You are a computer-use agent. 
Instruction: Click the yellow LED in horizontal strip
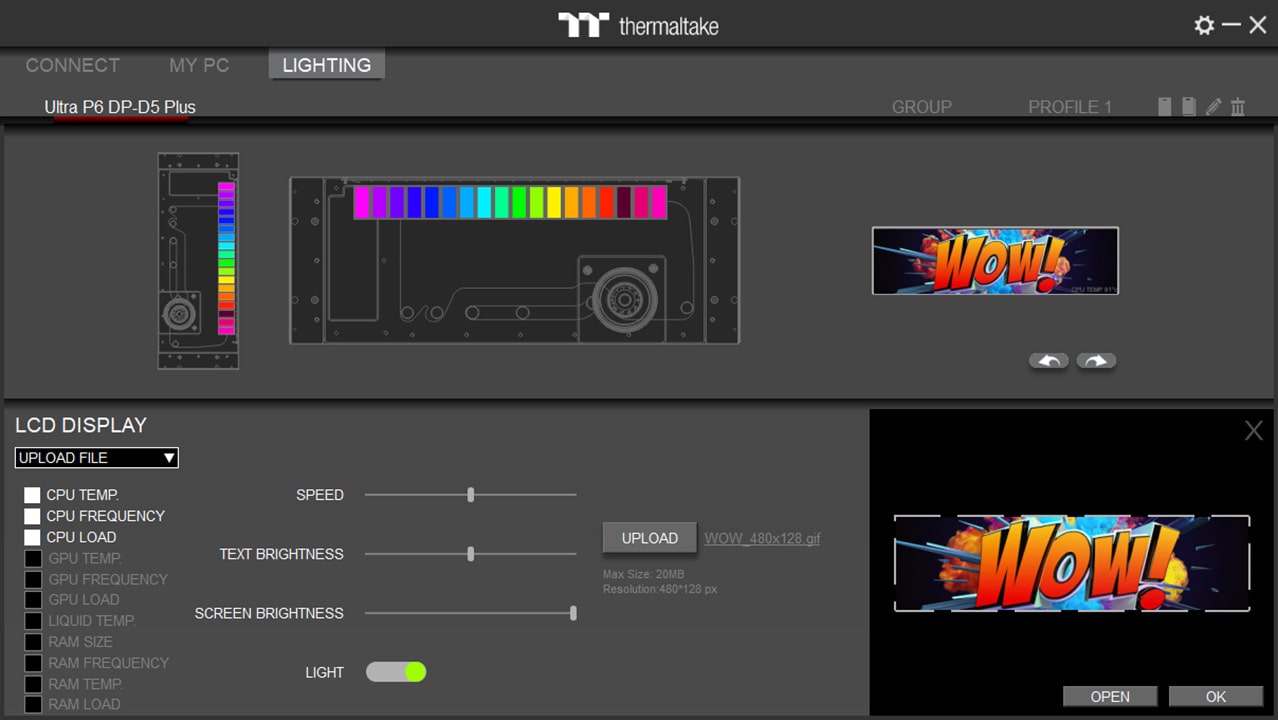[554, 202]
